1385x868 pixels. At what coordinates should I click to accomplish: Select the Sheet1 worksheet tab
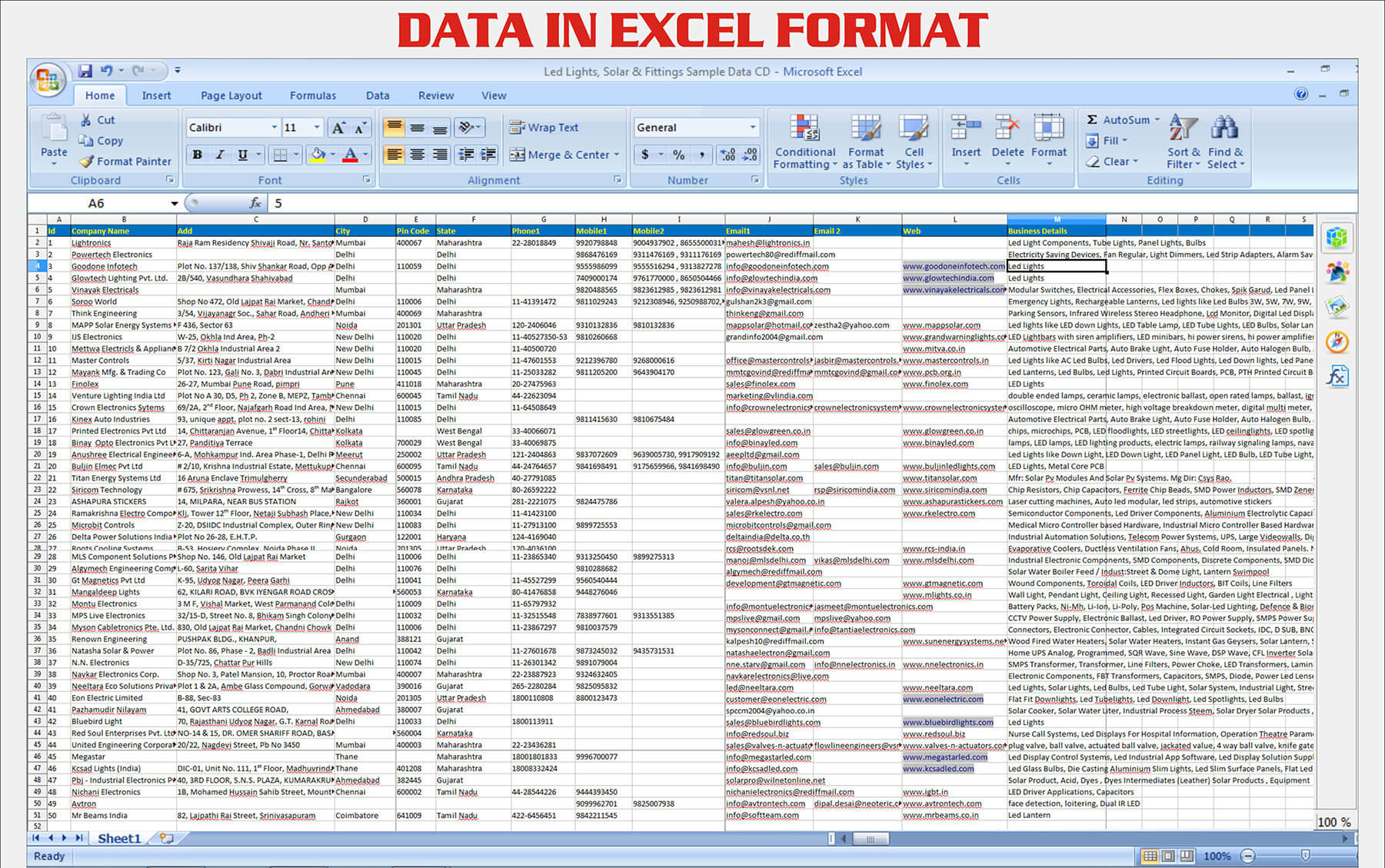click(119, 838)
